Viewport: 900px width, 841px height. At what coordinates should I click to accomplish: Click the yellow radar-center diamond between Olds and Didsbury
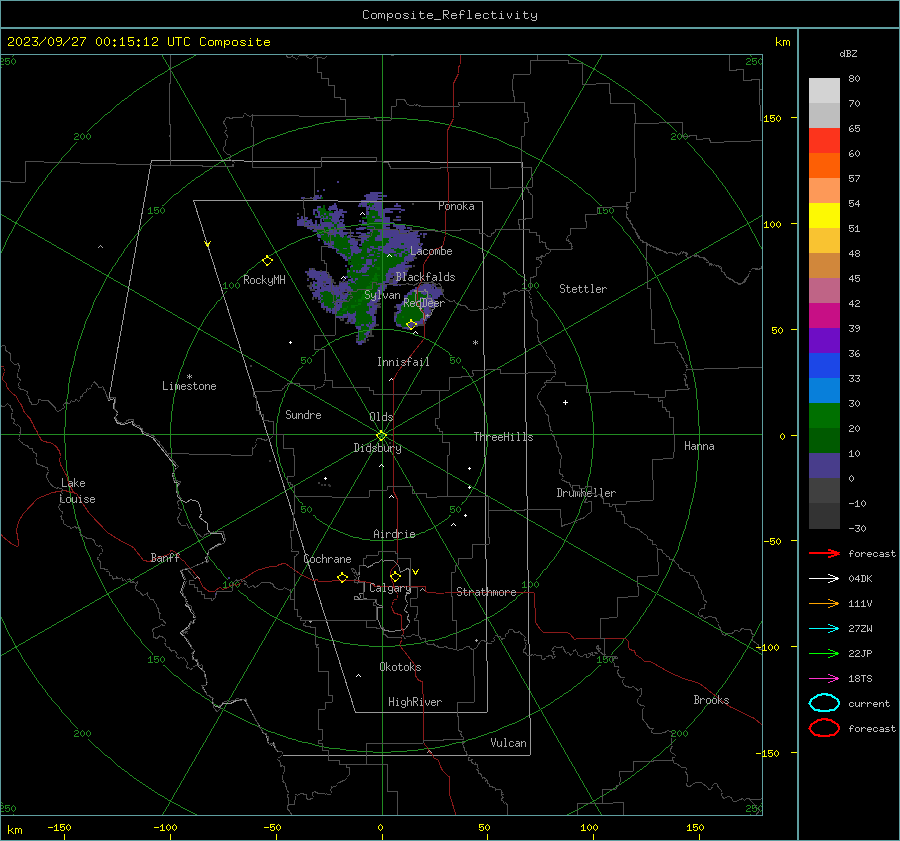(x=381, y=436)
